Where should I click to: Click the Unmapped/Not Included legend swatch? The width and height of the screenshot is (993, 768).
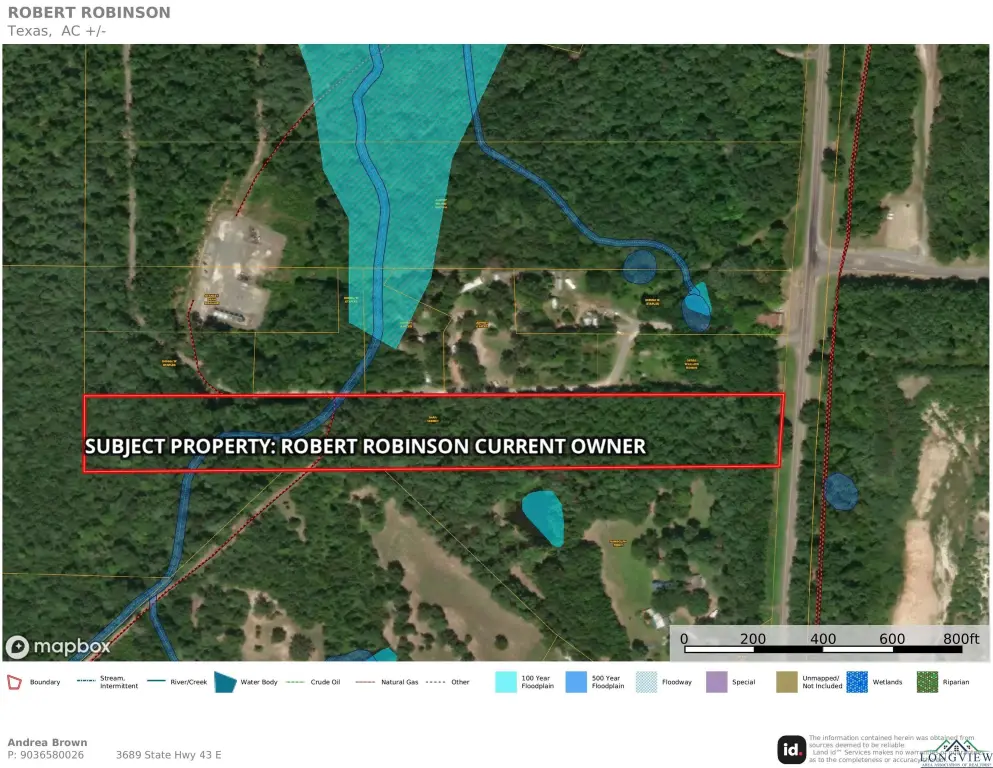(787, 682)
